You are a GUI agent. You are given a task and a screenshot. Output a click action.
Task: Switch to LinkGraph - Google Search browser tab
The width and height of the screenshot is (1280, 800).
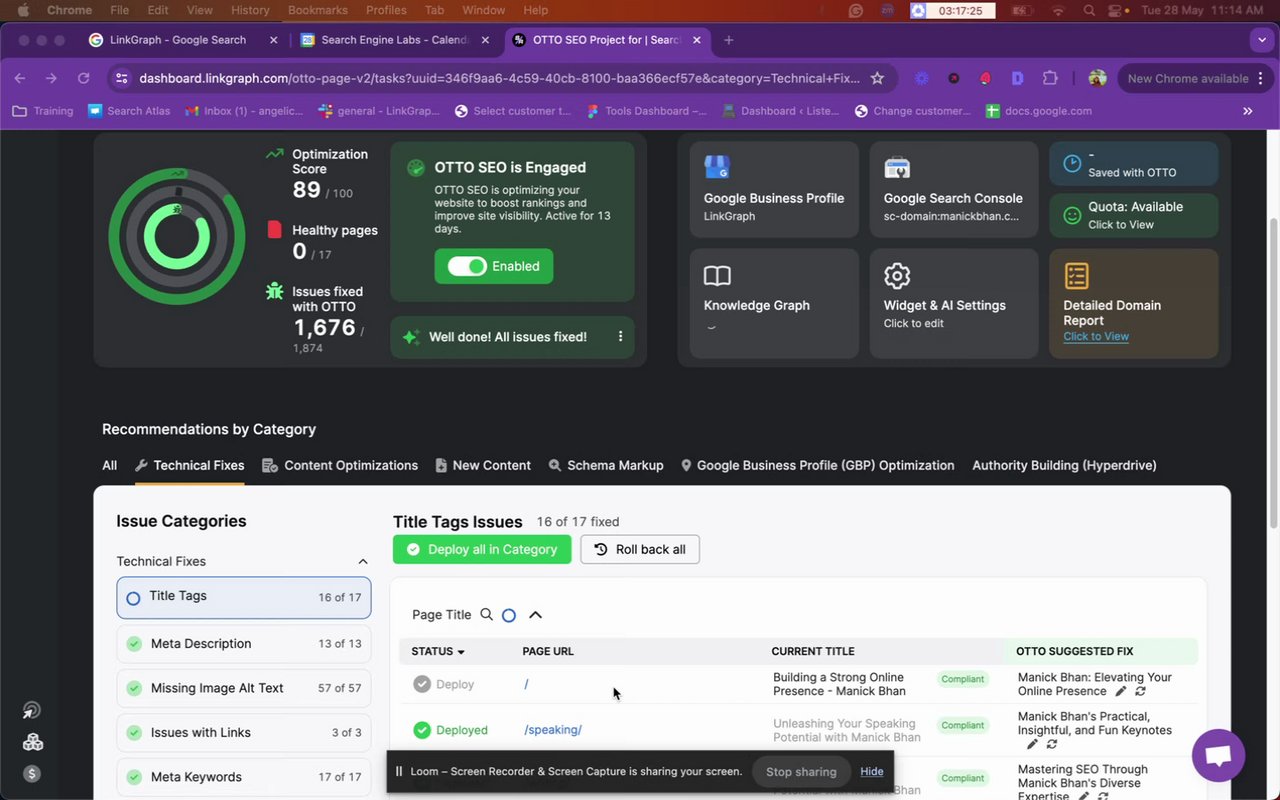183,40
